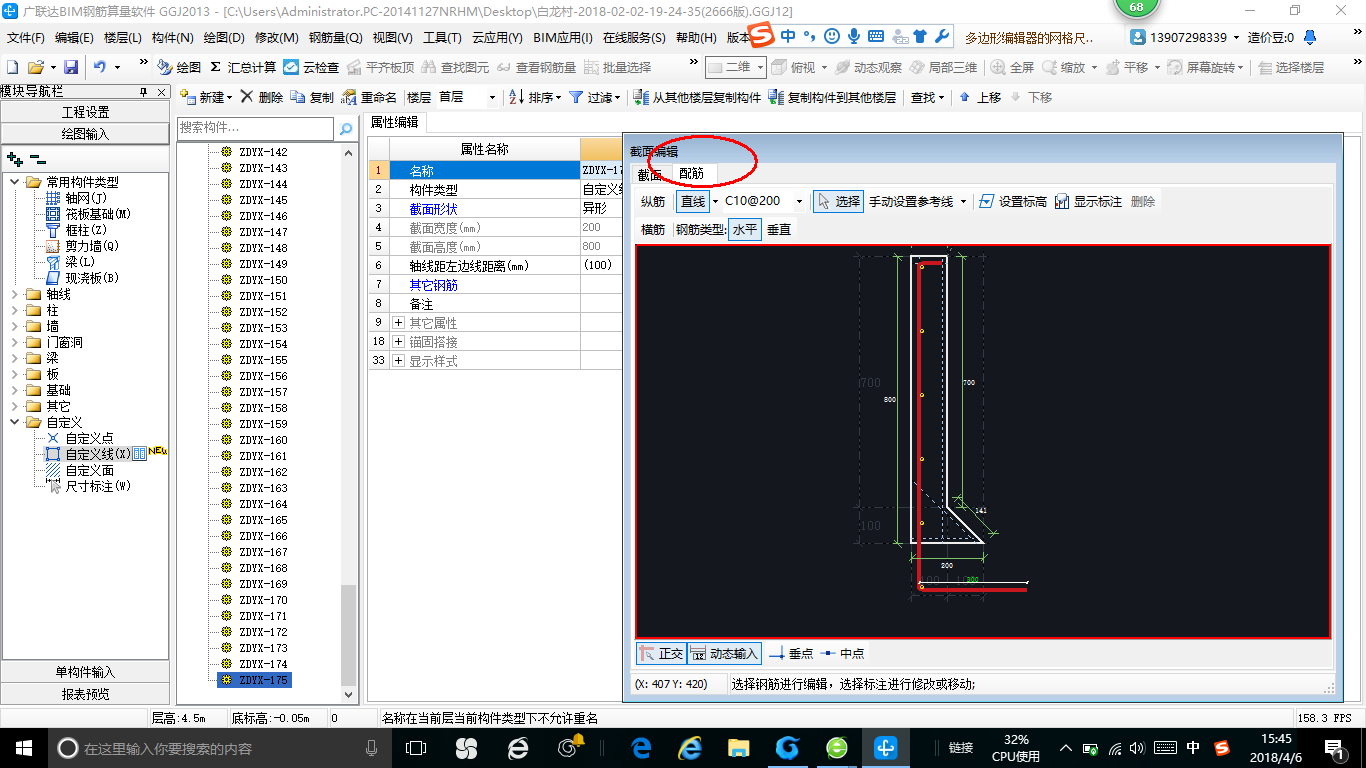This screenshot has width=1366, height=768.
Task: Expand 锚固搭接 row in the property table
Action: 398,342
